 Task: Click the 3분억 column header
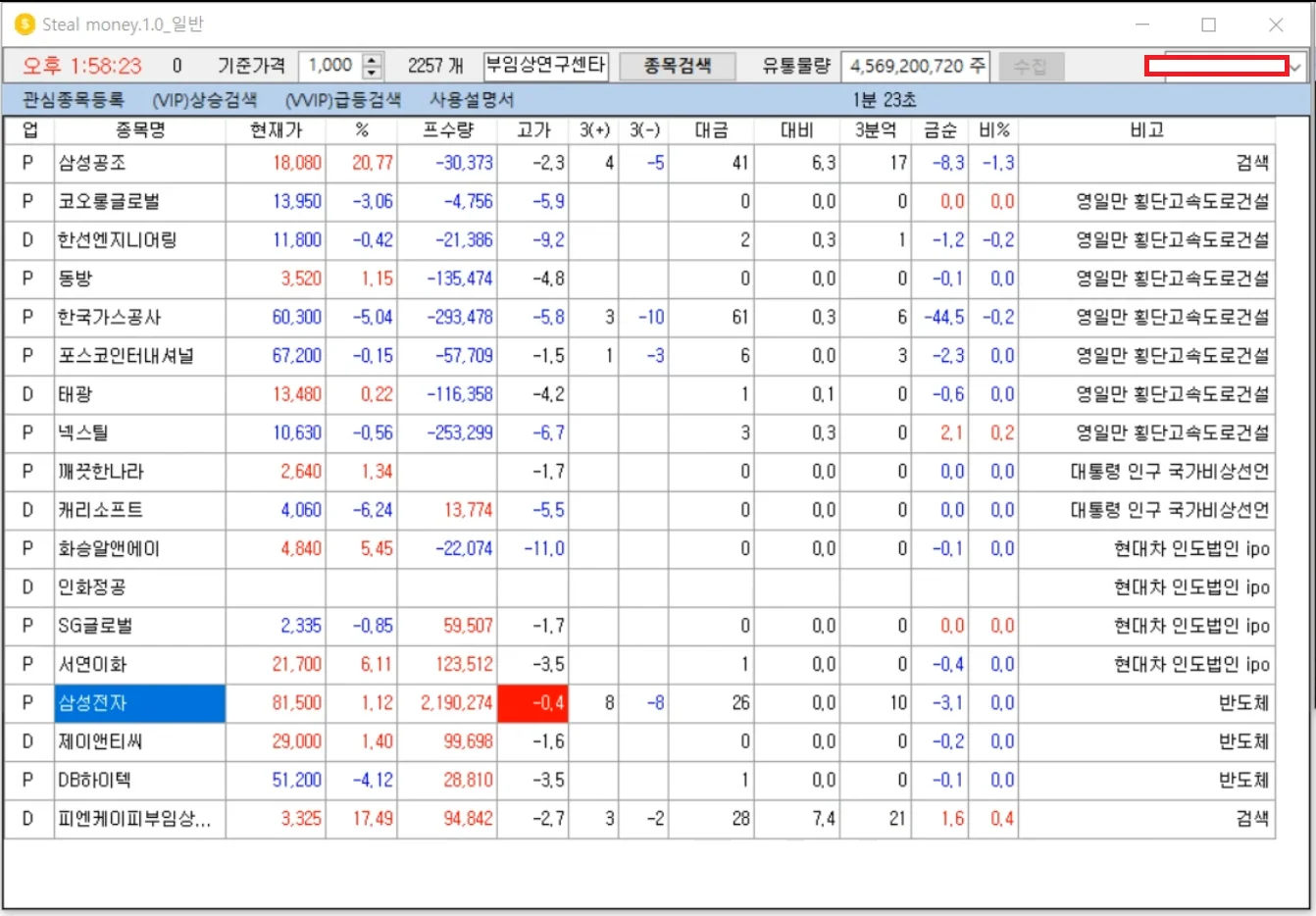pyautogui.click(x=876, y=130)
